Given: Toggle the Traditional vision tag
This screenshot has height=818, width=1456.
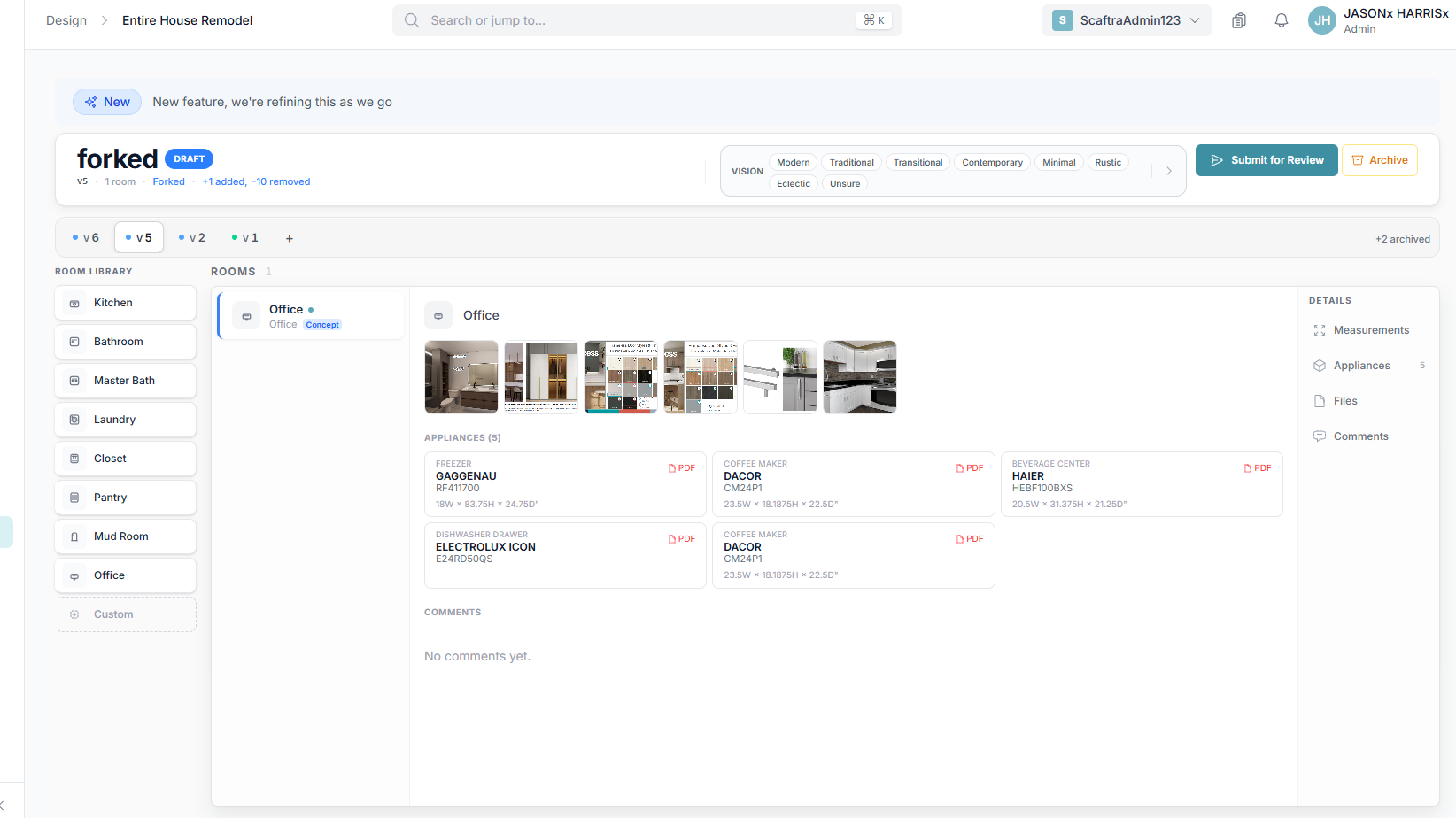Looking at the screenshot, I should tap(852, 162).
